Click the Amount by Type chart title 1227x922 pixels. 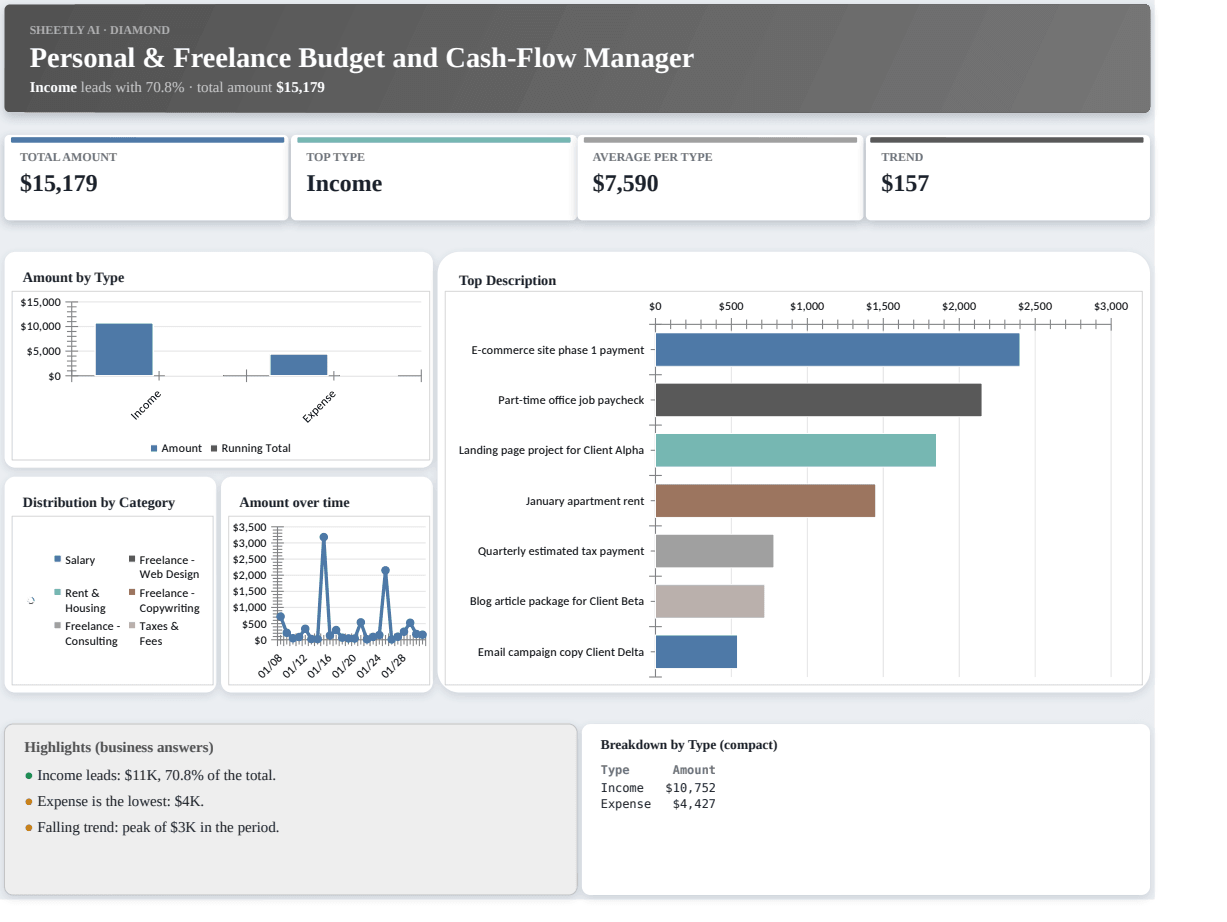tap(73, 278)
